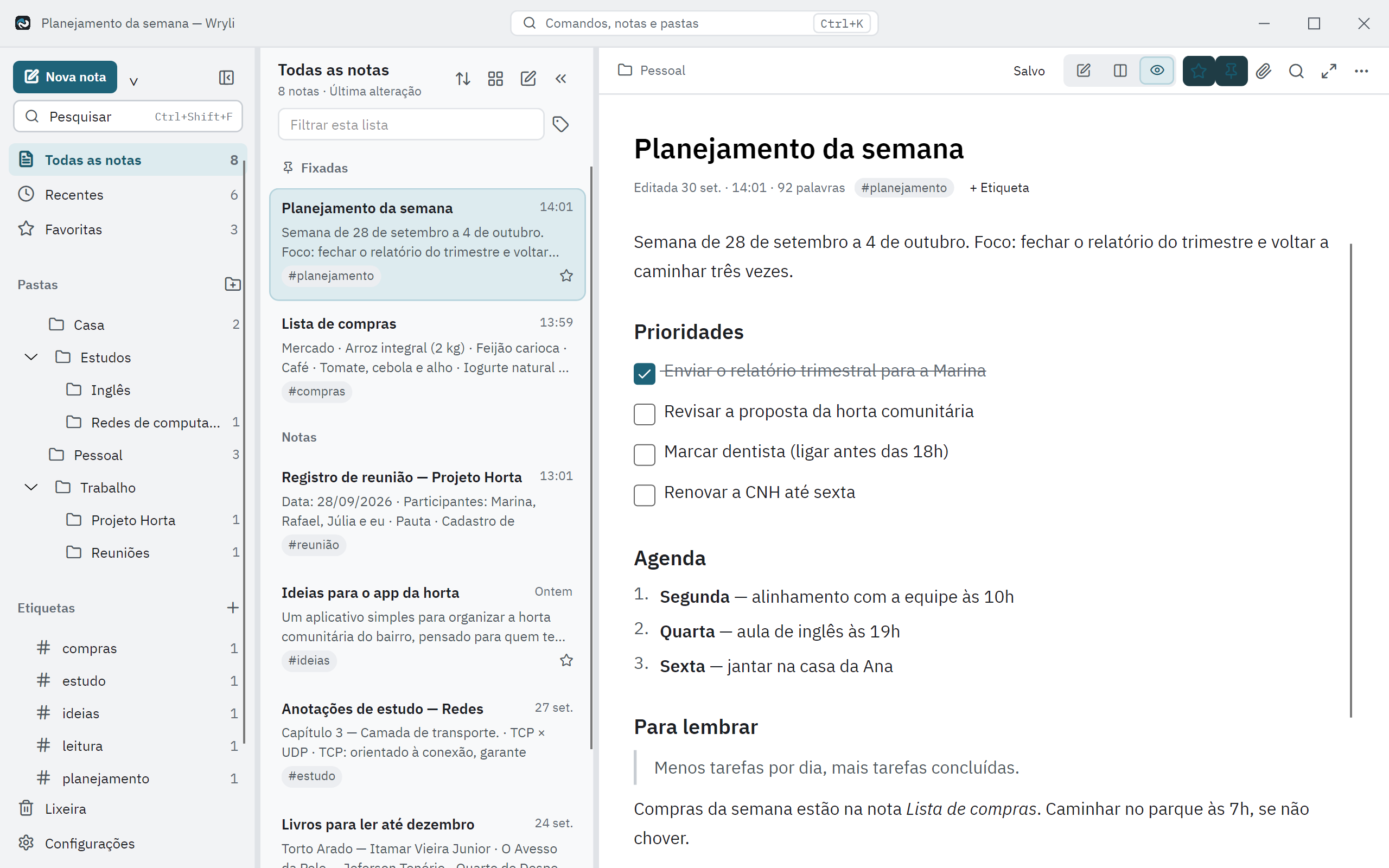Screen dimensions: 1389x868
Task: Collapse the Trabalho folder
Action: coord(31,487)
